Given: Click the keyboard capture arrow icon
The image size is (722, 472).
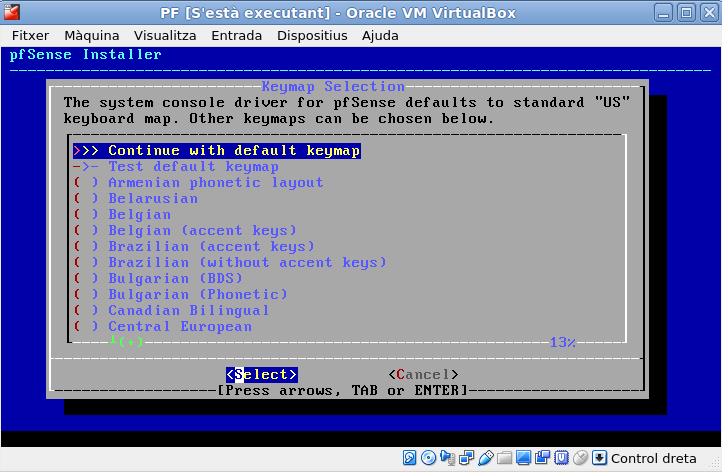Looking at the screenshot, I should coord(599,458).
